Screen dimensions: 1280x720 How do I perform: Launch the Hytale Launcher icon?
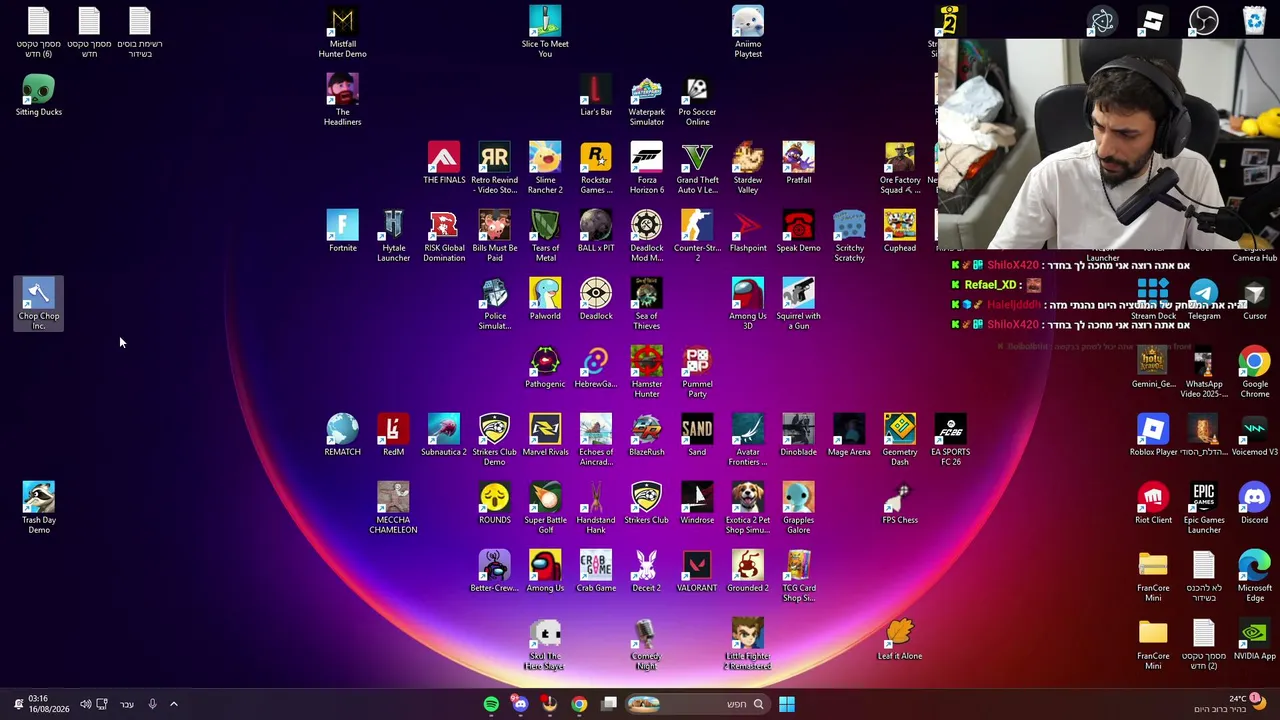pyautogui.click(x=393, y=236)
